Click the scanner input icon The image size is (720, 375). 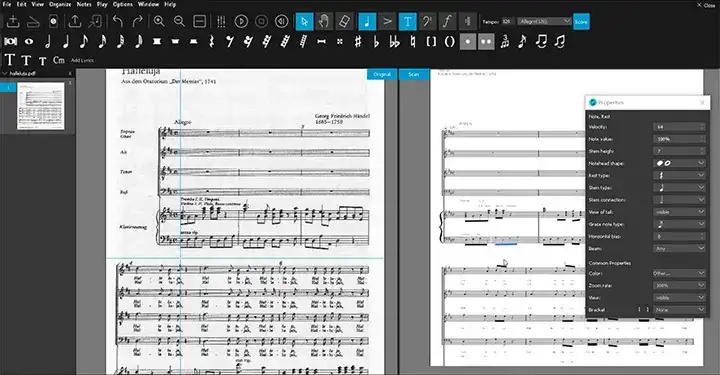pyautogui.click(x=33, y=22)
